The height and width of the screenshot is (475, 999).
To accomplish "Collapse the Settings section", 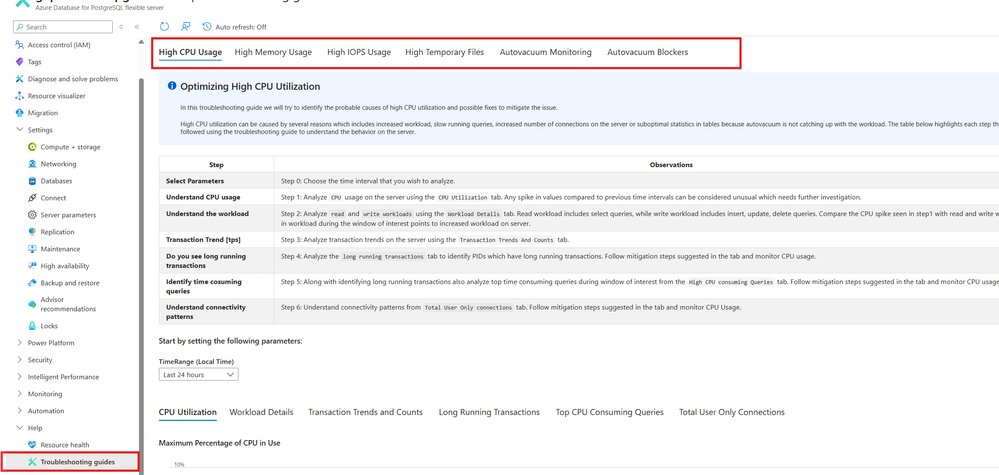I will click(x=19, y=130).
